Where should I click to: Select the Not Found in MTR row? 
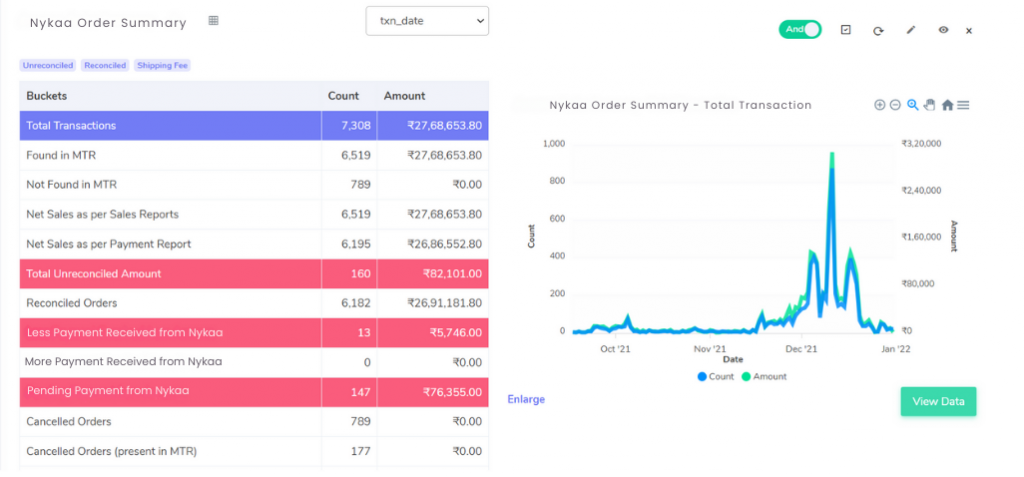254,185
